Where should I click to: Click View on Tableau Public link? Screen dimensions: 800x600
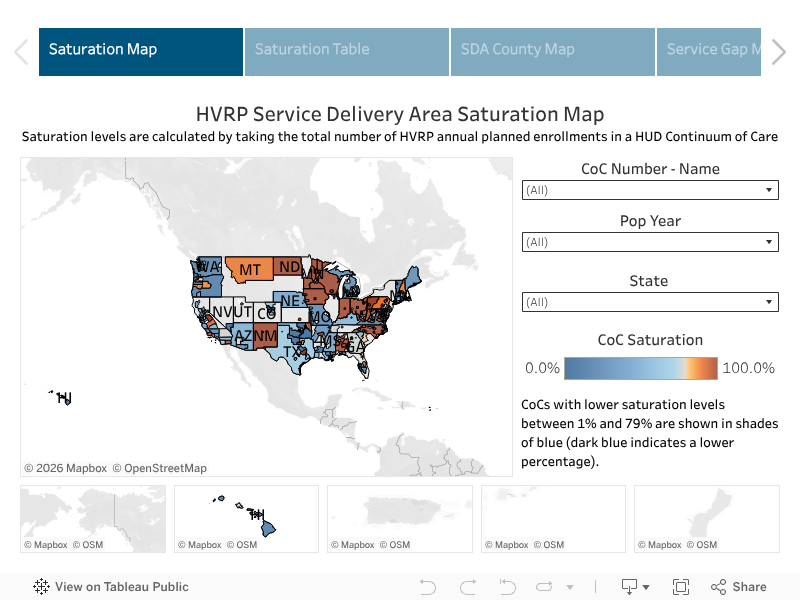pos(121,587)
